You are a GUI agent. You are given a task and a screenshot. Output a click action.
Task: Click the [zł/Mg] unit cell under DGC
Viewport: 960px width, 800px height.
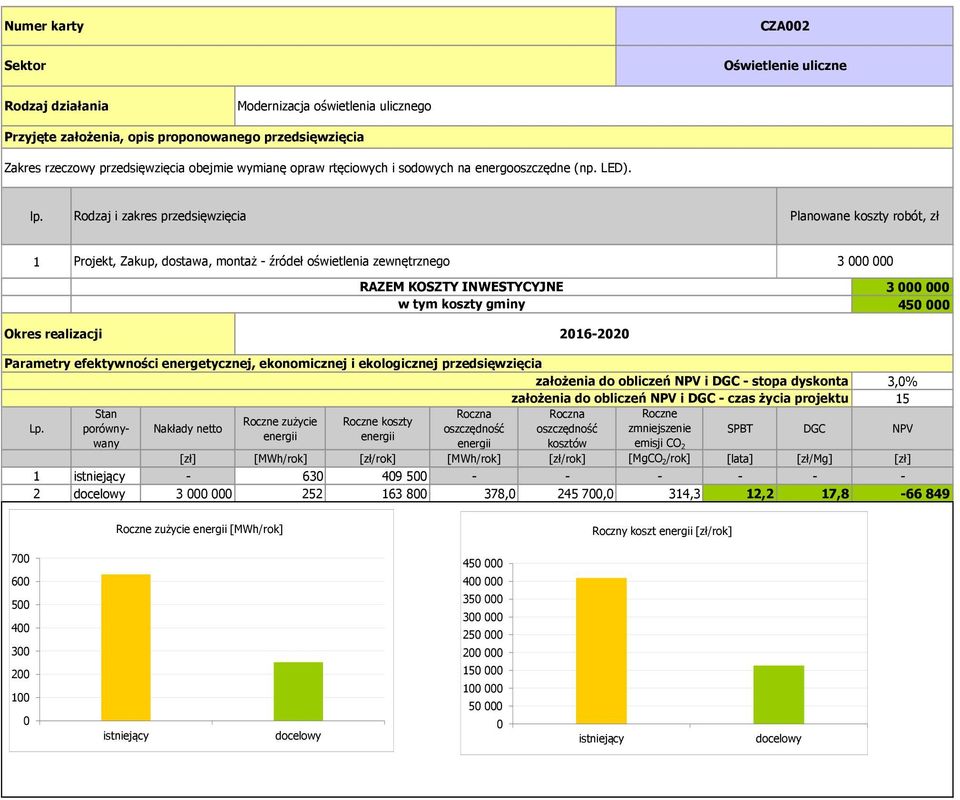(x=814, y=459)
